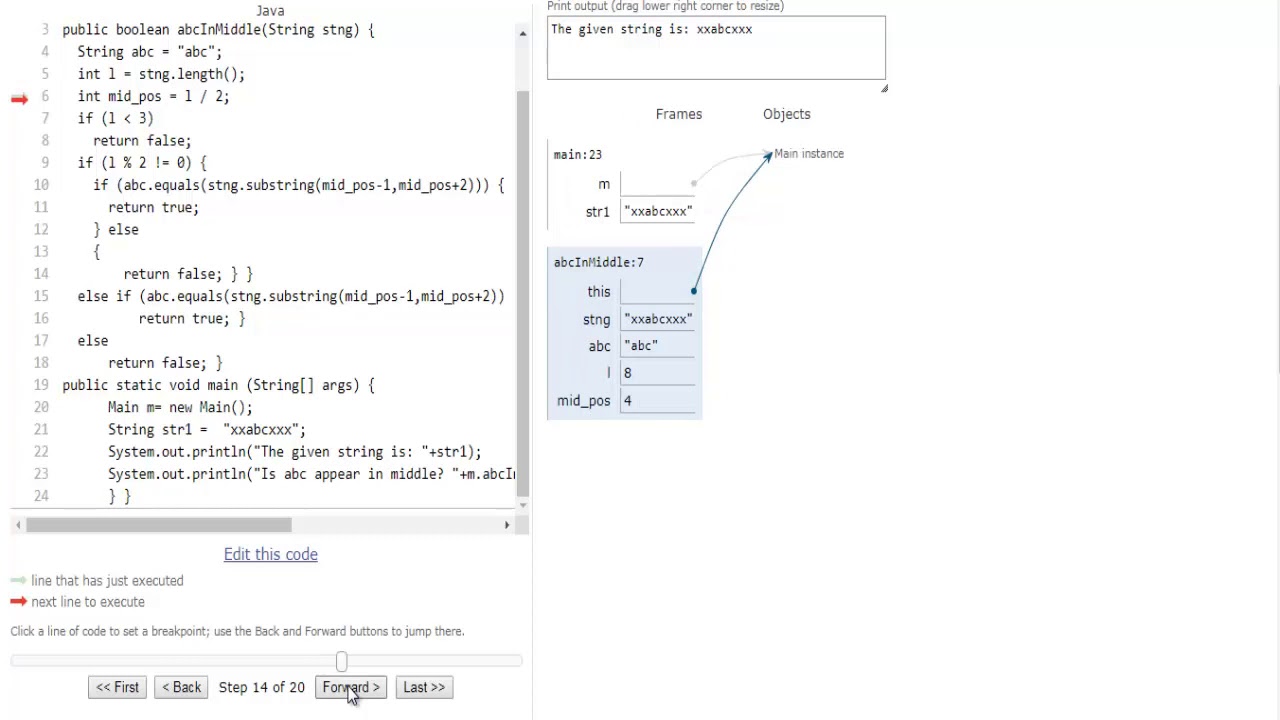Image resolution: width=1280 pixels, height=720 pixels.
Task: Click the main:23 frame header
Action: coord(578,155)
